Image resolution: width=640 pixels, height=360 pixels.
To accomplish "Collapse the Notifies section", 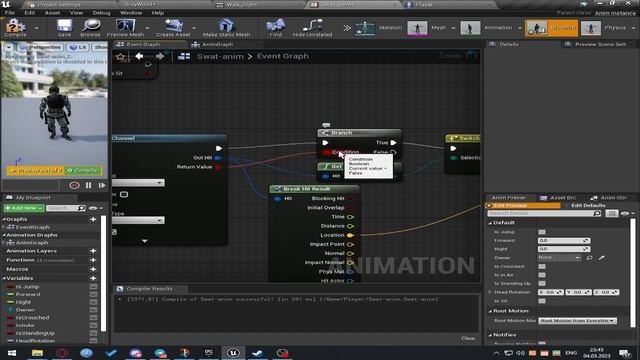I will (490, 335).
